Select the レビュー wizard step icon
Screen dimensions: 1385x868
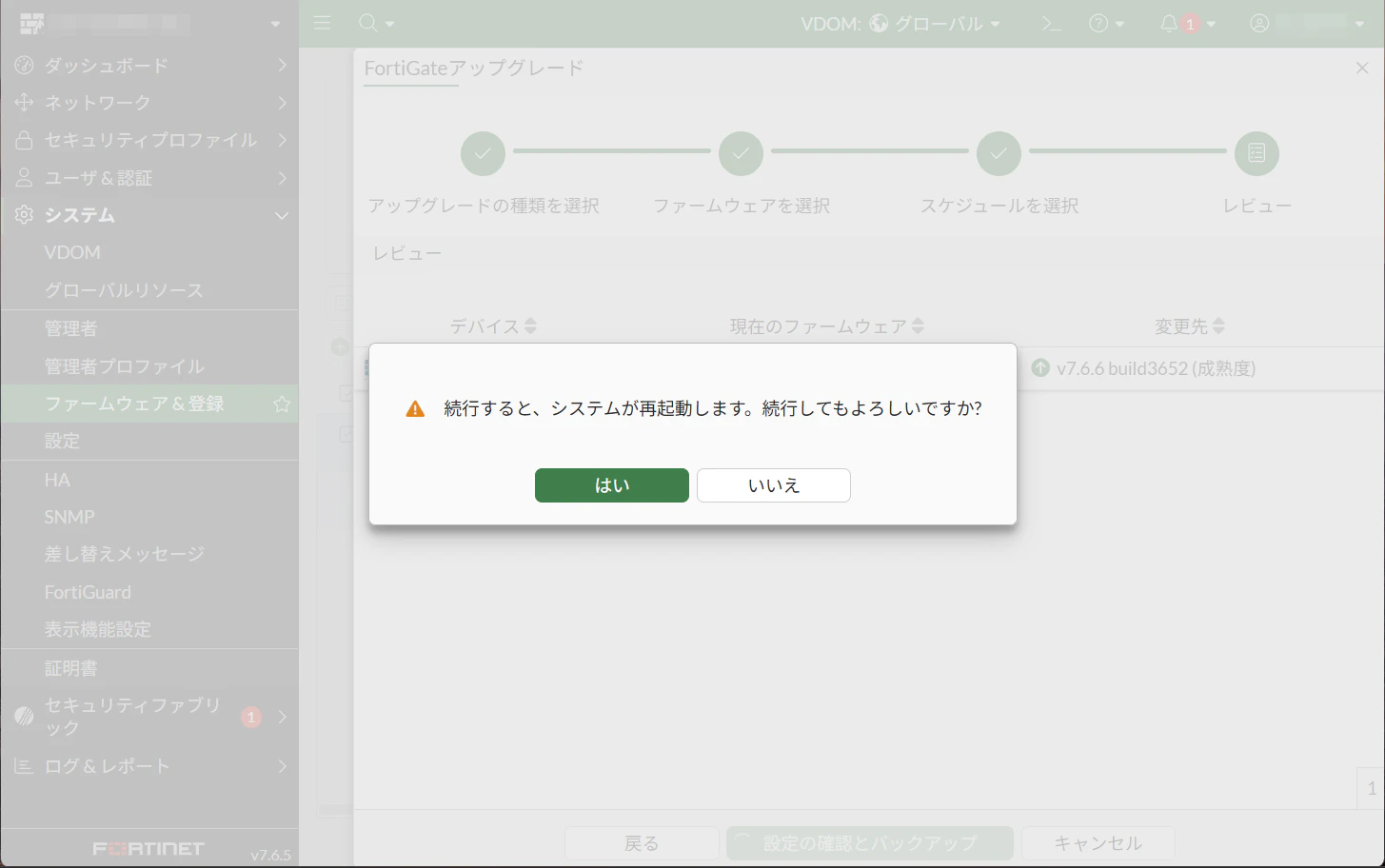(1256, 152)
